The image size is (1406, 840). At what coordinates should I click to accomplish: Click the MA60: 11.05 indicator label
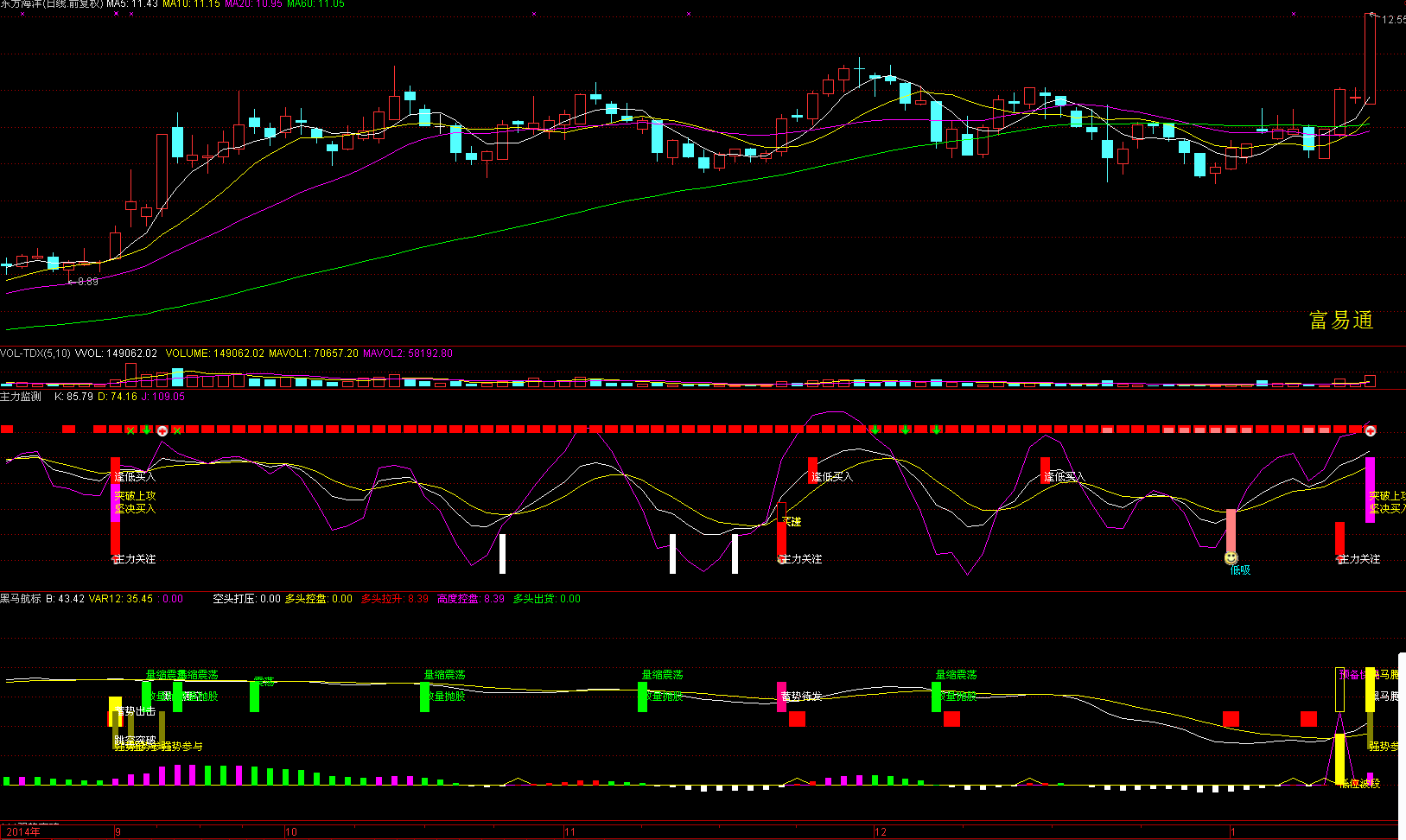(x=315, y=4)
